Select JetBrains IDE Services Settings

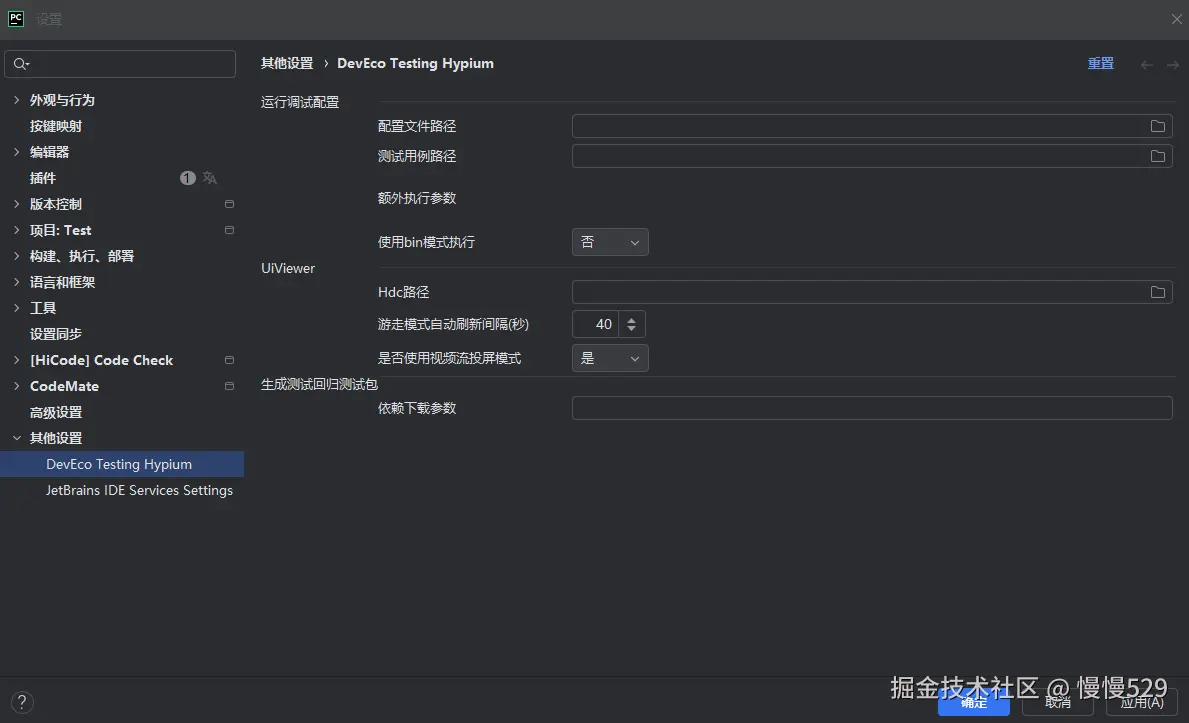[x=139, y=490]
